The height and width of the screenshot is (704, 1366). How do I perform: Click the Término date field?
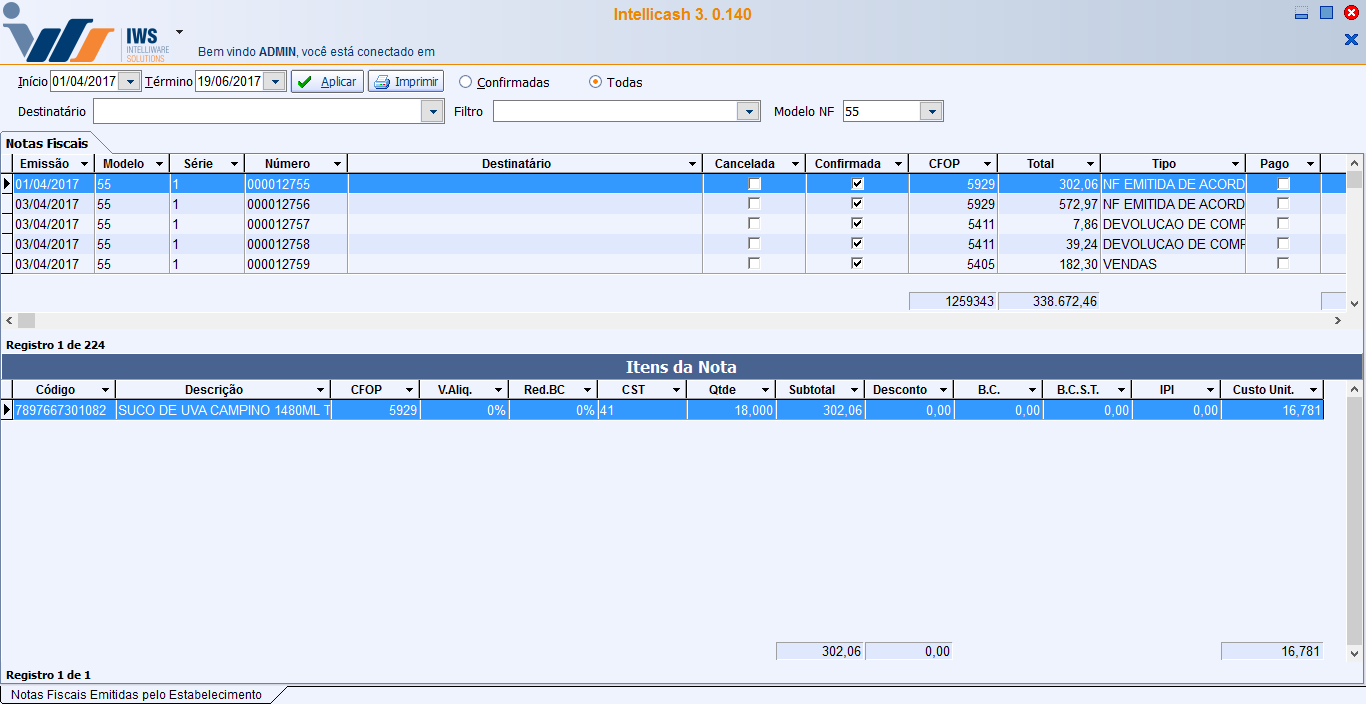pyautogui.click(x=229, y=82)
